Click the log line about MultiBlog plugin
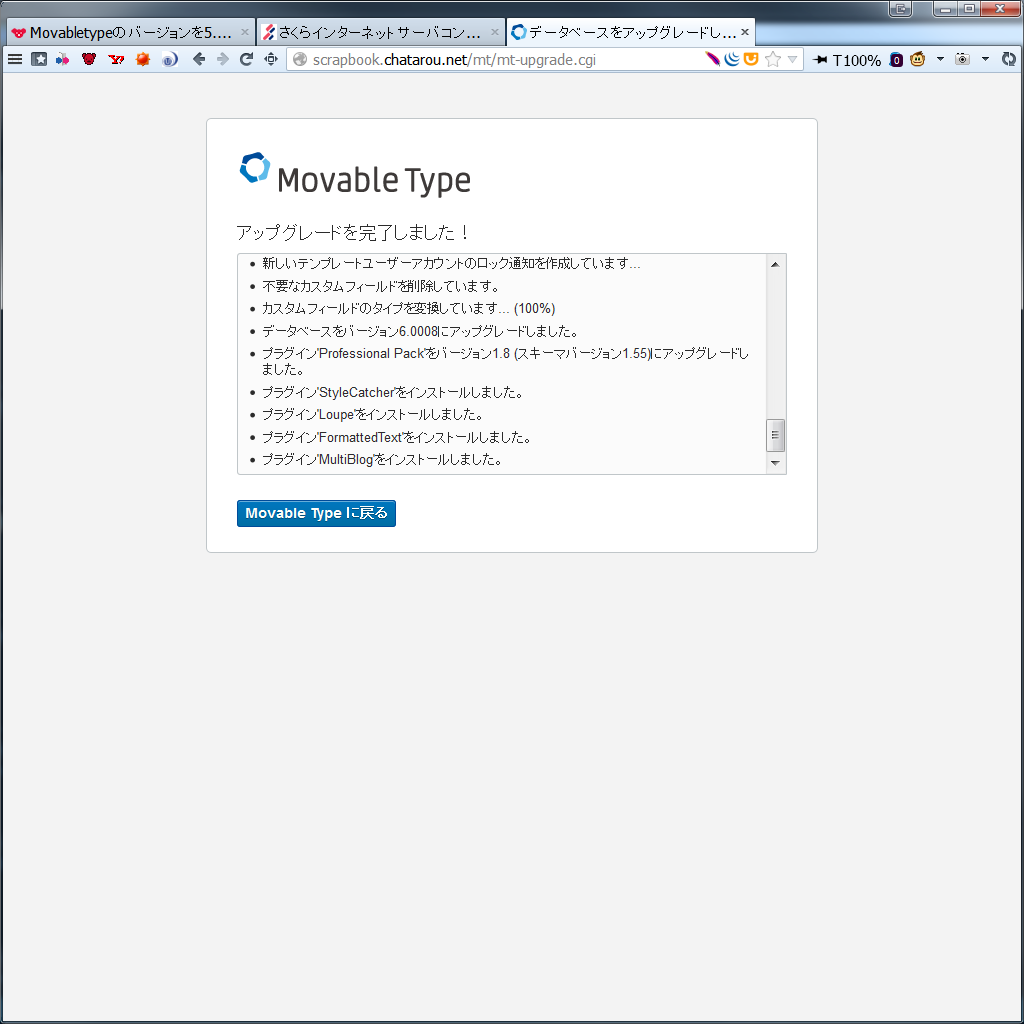 [382, 460]
